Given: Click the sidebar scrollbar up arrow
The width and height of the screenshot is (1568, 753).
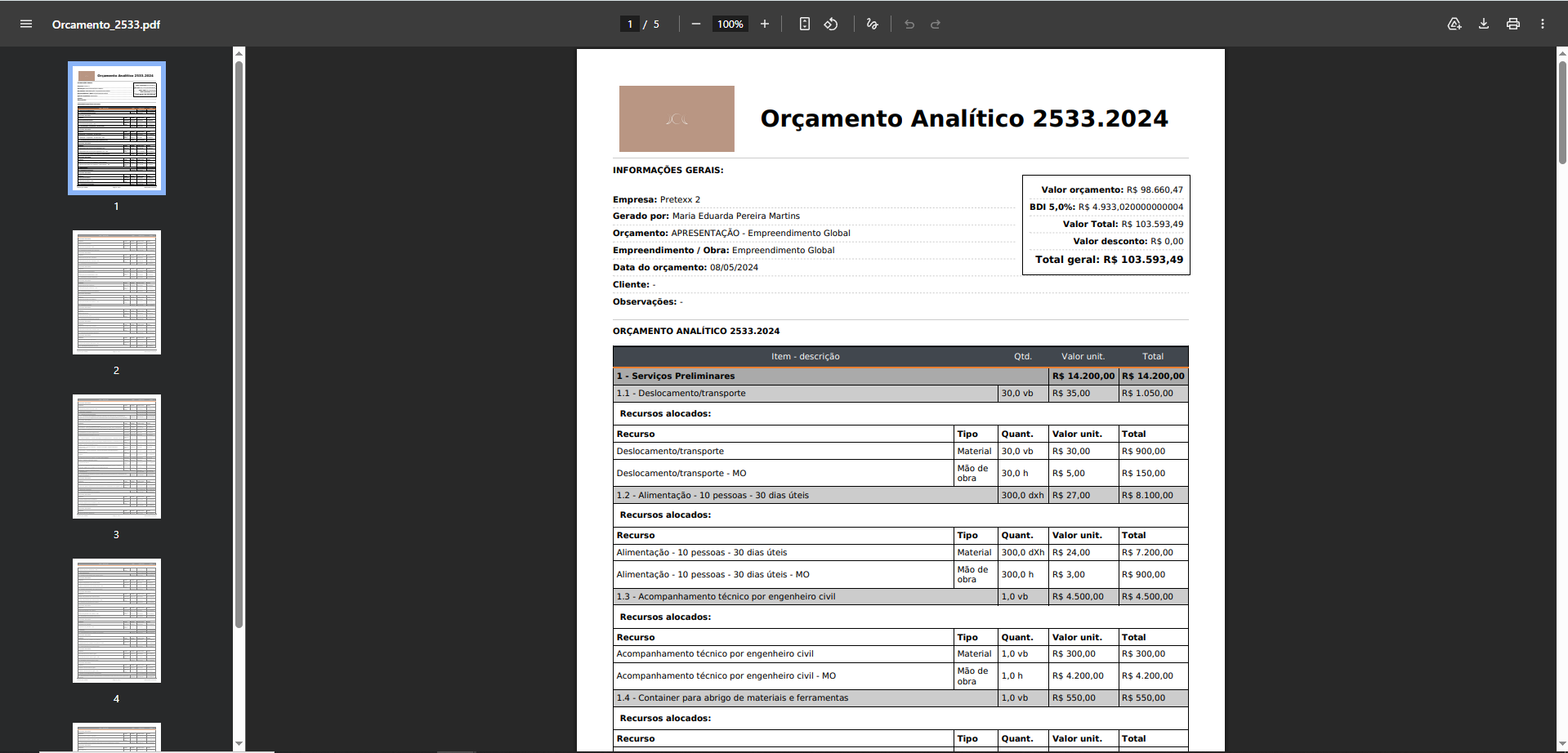Looking at the screenshot, I should pyautogui.click(x=239, y=53).
